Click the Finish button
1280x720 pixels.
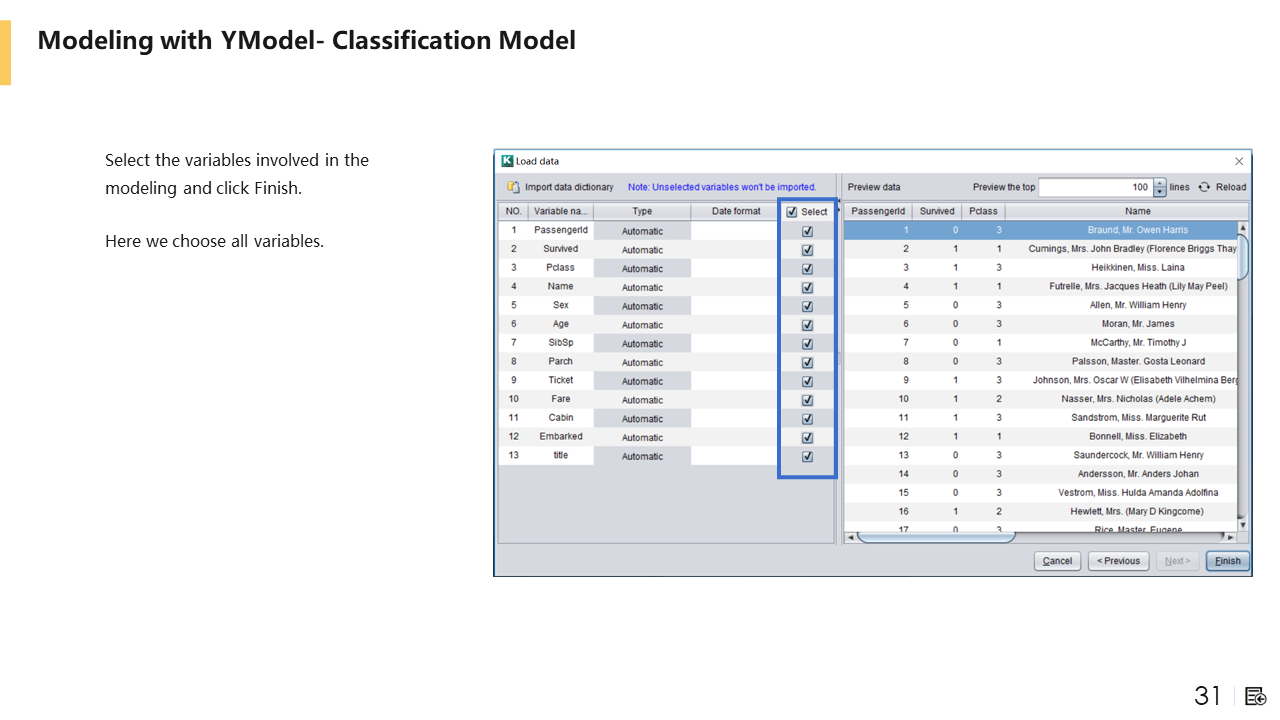pyautogui.click(x=1227, y=561)
